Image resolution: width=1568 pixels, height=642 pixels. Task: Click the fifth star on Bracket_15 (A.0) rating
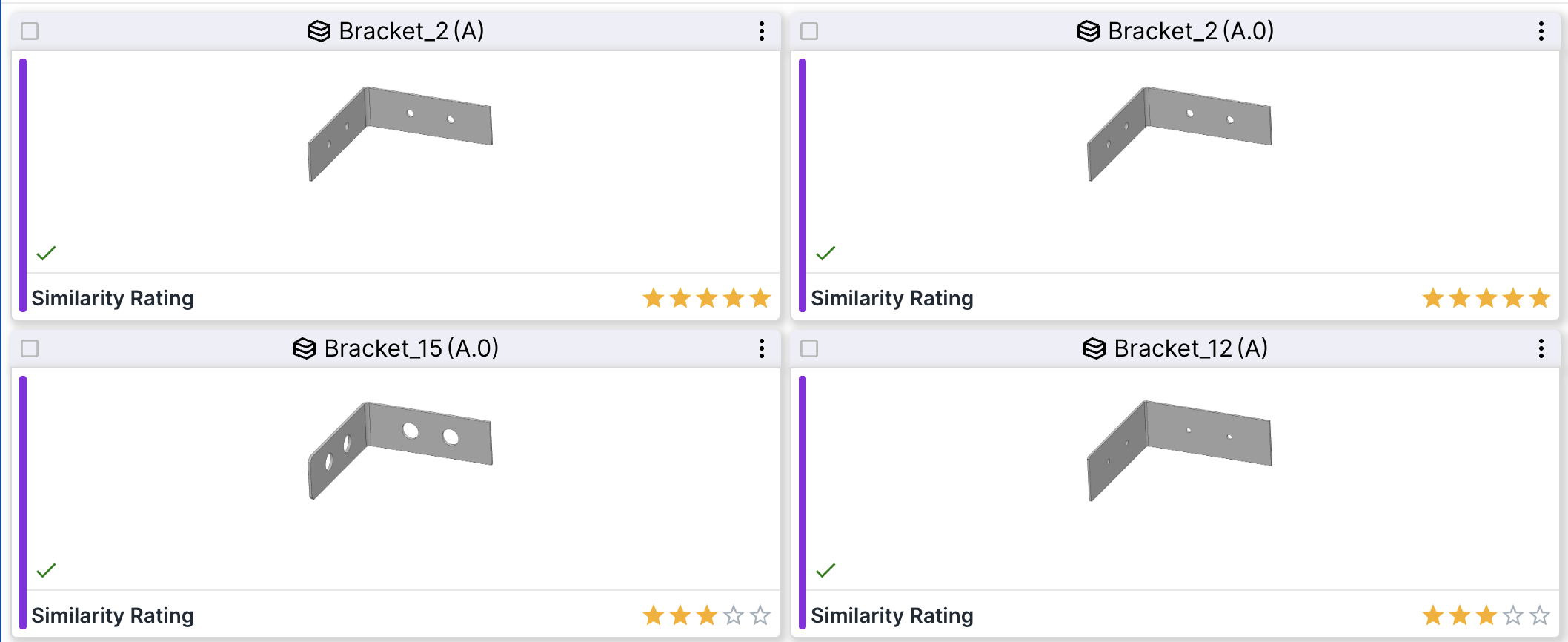[760, 615]
